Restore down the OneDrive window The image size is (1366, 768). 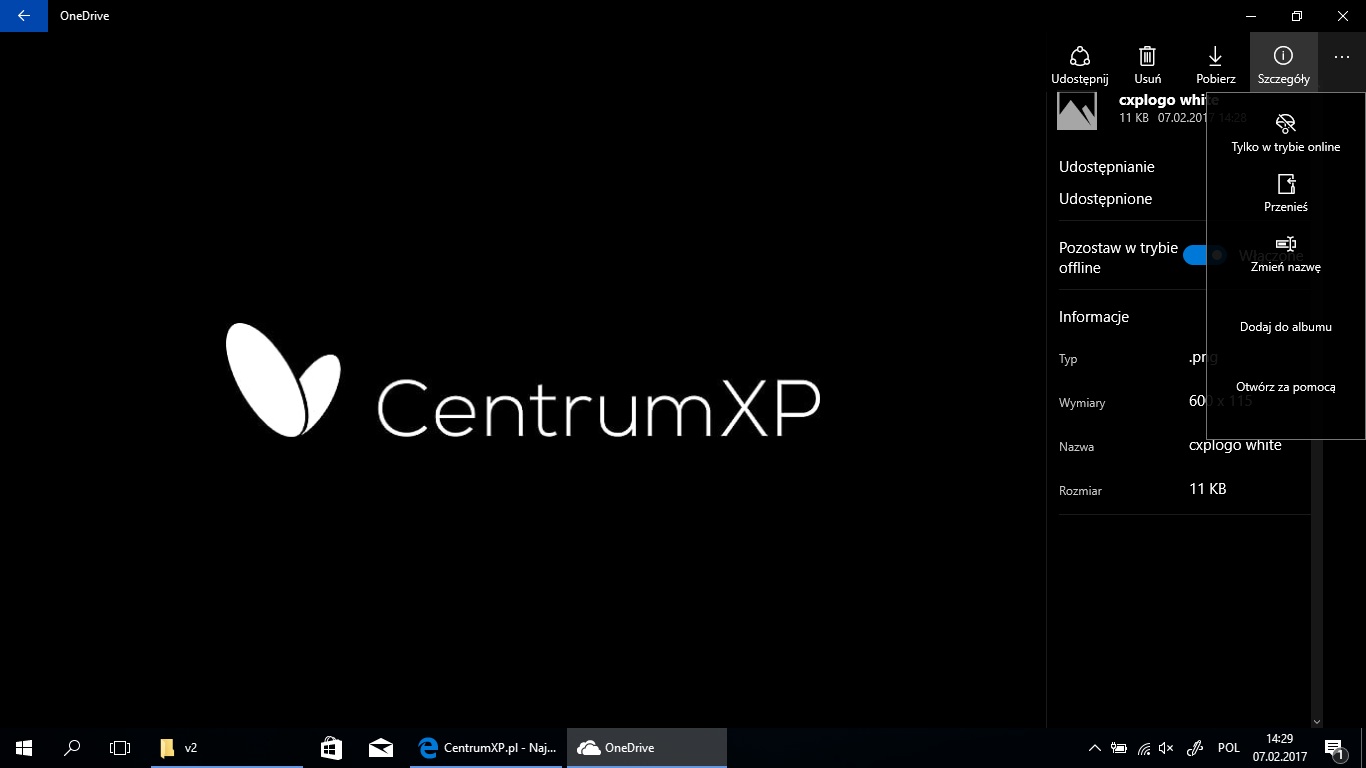click(x=1297, y=16)
